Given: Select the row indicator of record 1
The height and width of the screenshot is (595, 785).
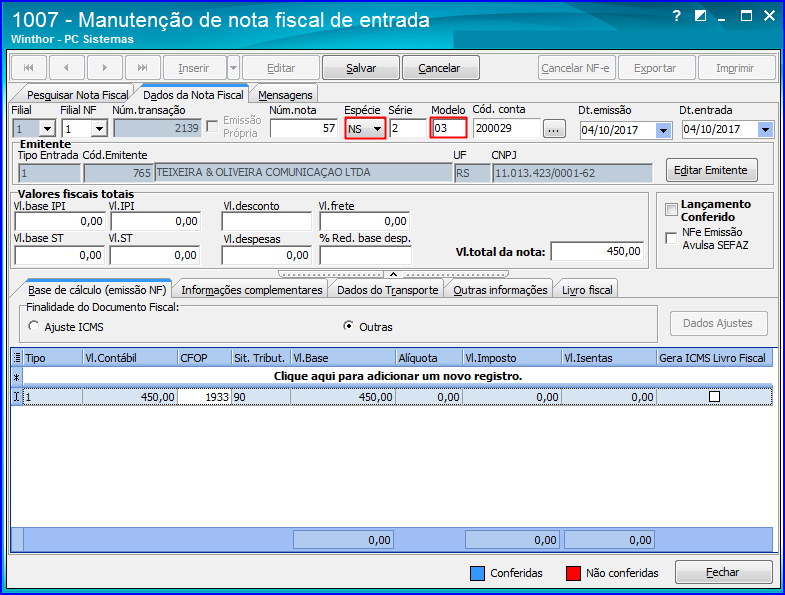Looking at the screenshot, I should 17,397.
